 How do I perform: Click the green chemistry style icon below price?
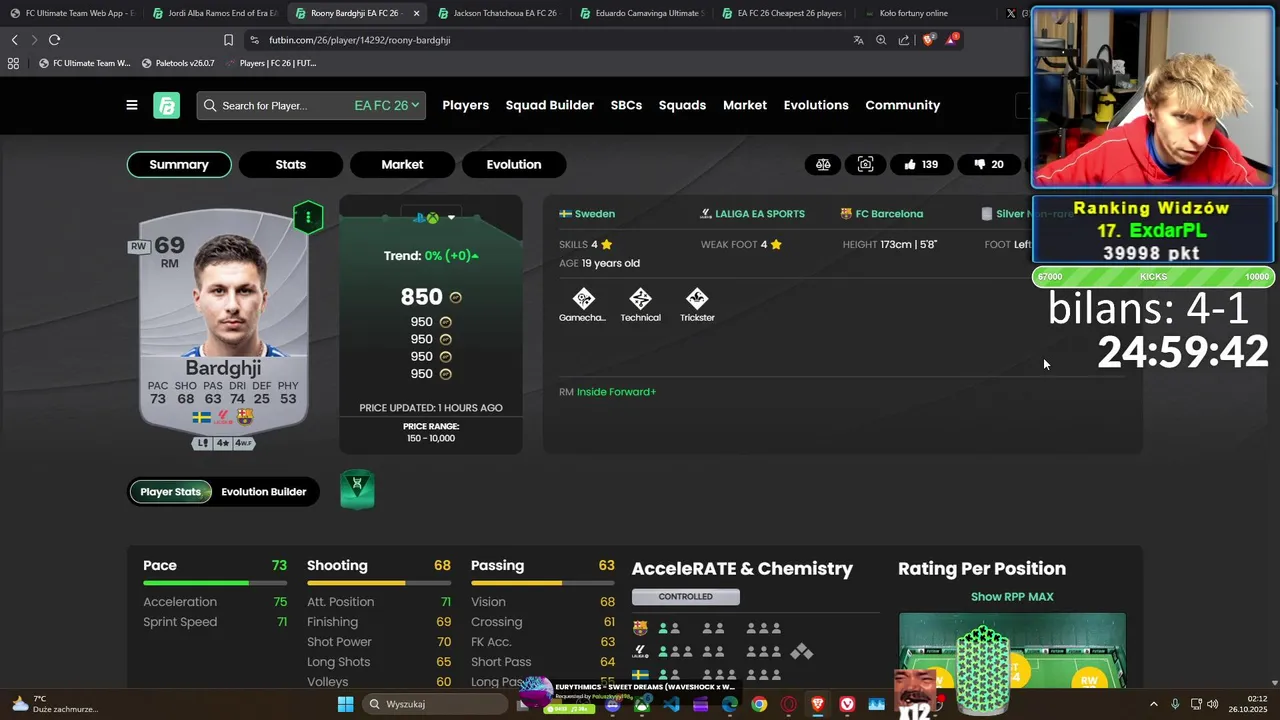click(x=357, y=489)
